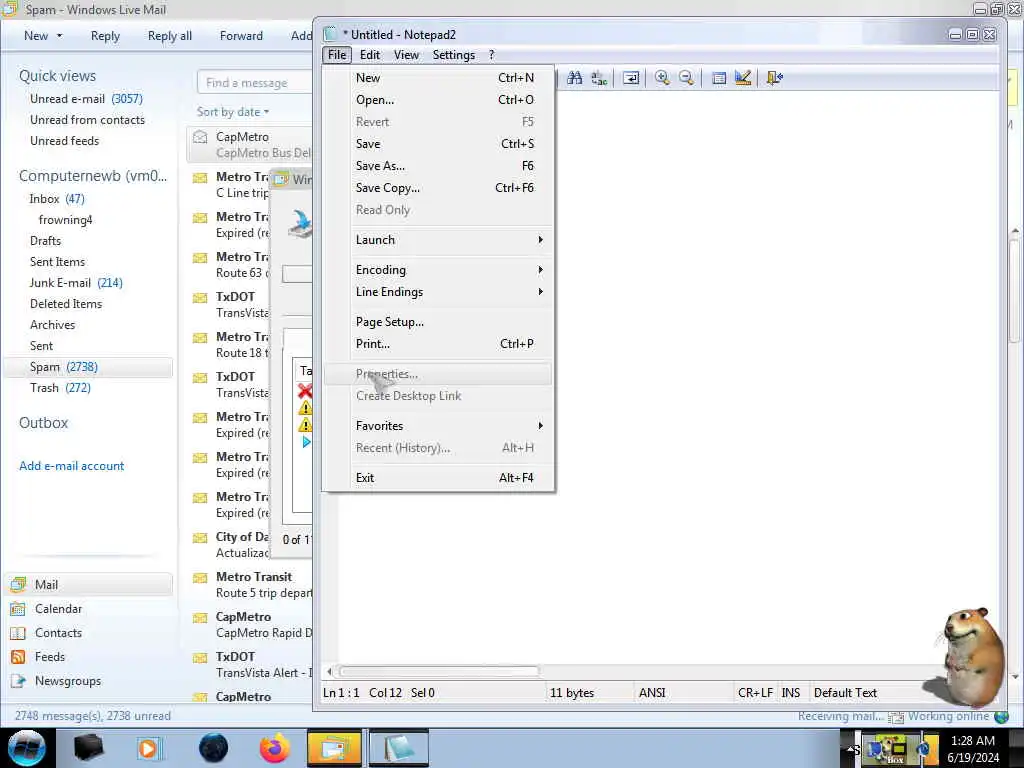Choose Print... in the File menu
The width and height of the screenshot is (1024, 768).
[438, 344]
